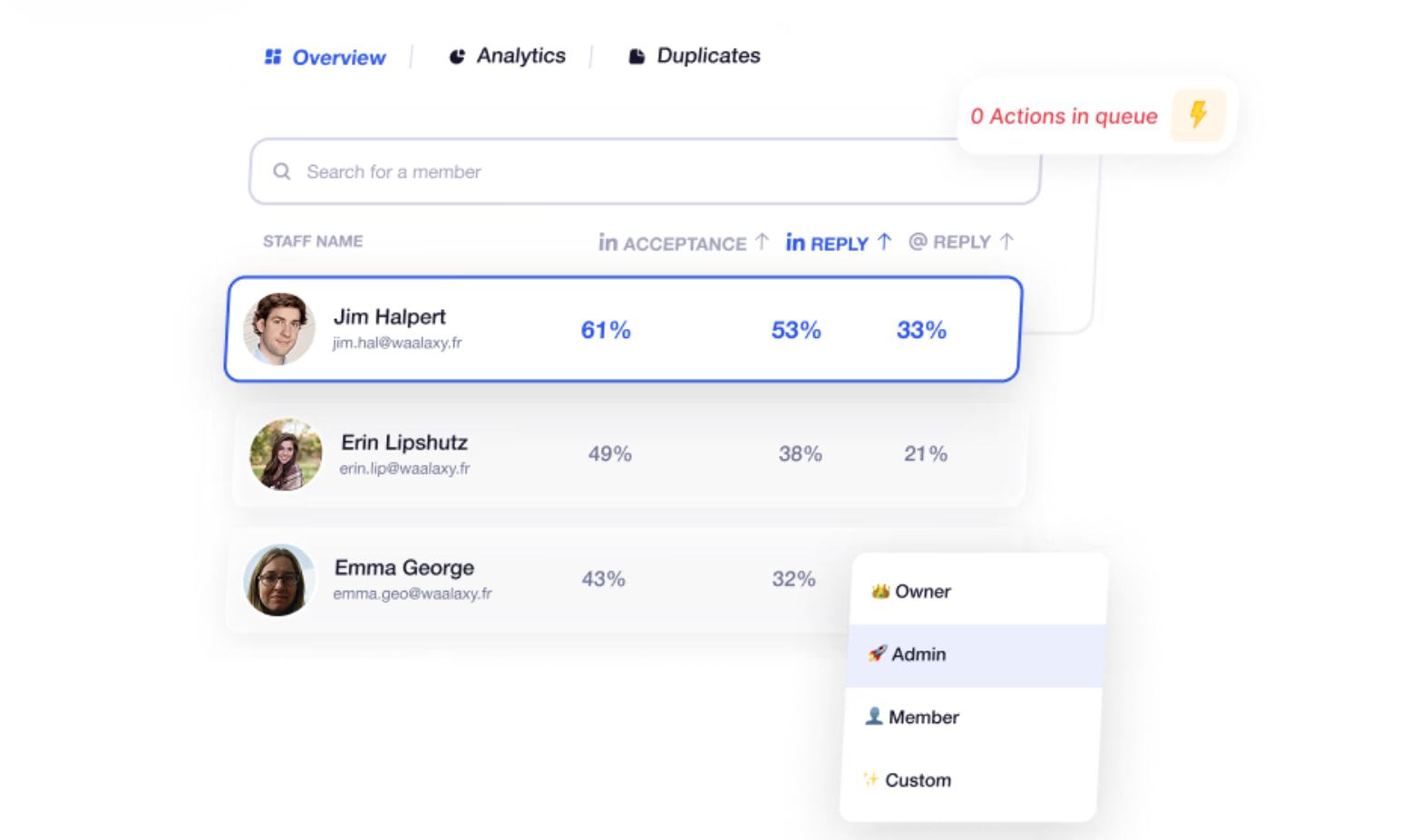Sort by LinkedIn Reply column
The height and width of the screenshot is (840, 1428).
839,243
